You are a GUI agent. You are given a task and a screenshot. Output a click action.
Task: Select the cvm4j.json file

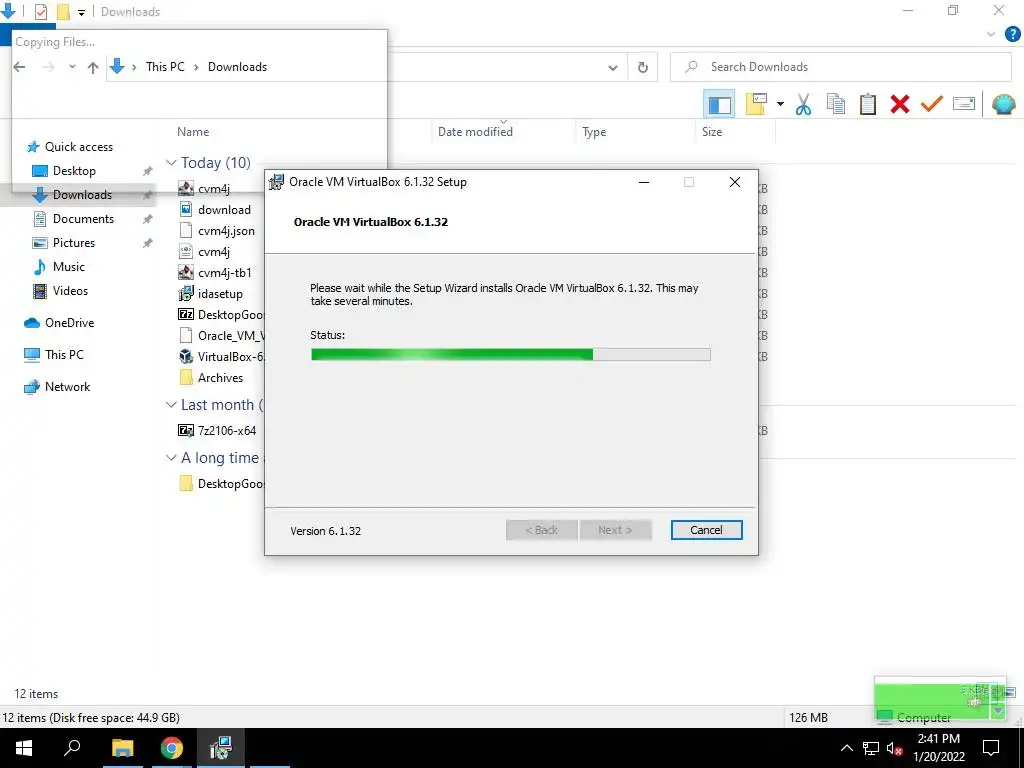click(226, 231)
